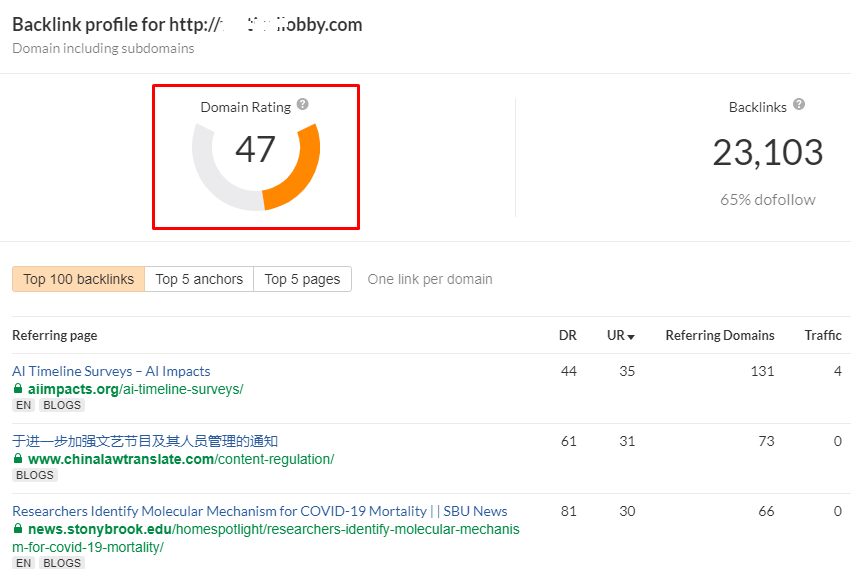Click the padlock icon beside news.stonybrook.edu
Viewport: 851px width, 569px height.
pos(18,529)
